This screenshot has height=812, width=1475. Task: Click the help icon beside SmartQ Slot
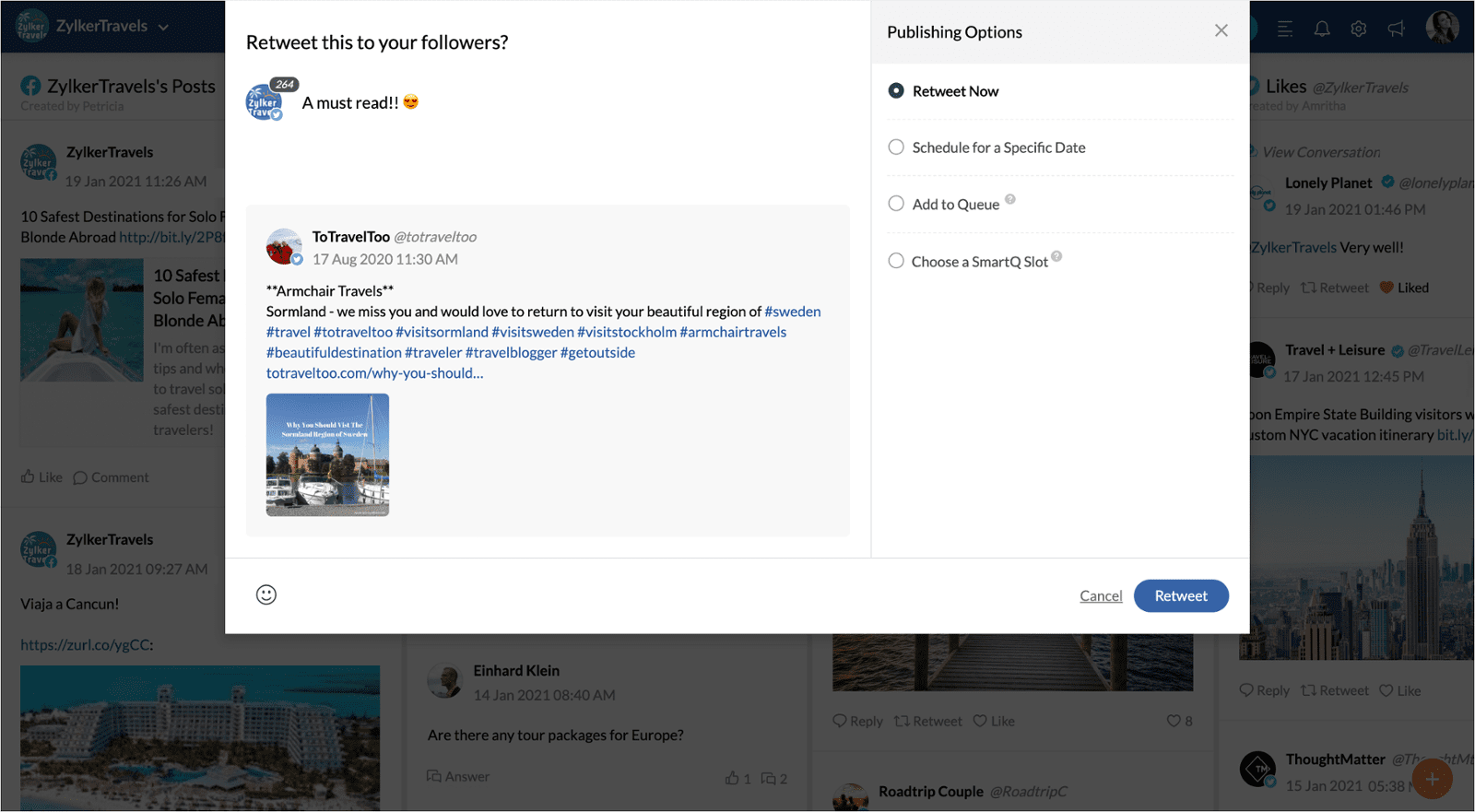coord(1056,256)
